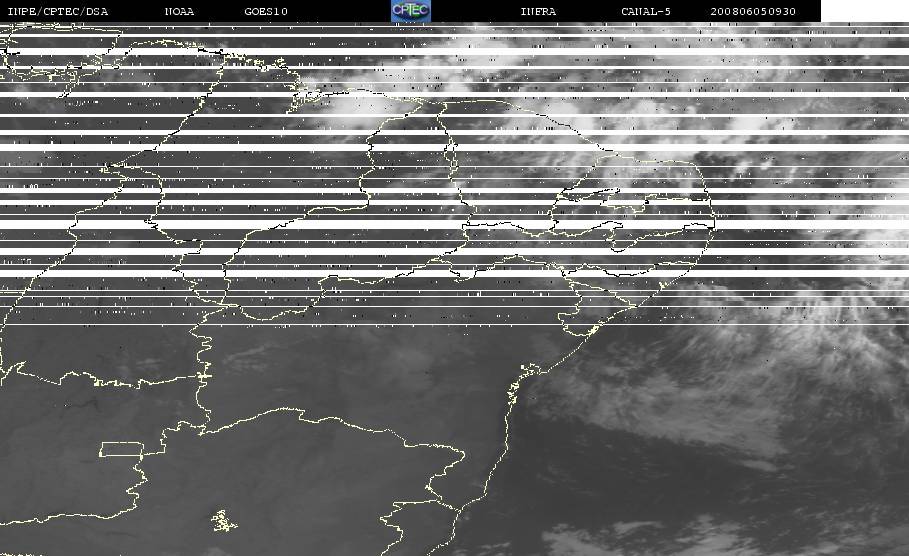Select the GOES10 satellite label
The height and width of the screenshot is (556, 909).
[x=266, y=12]
